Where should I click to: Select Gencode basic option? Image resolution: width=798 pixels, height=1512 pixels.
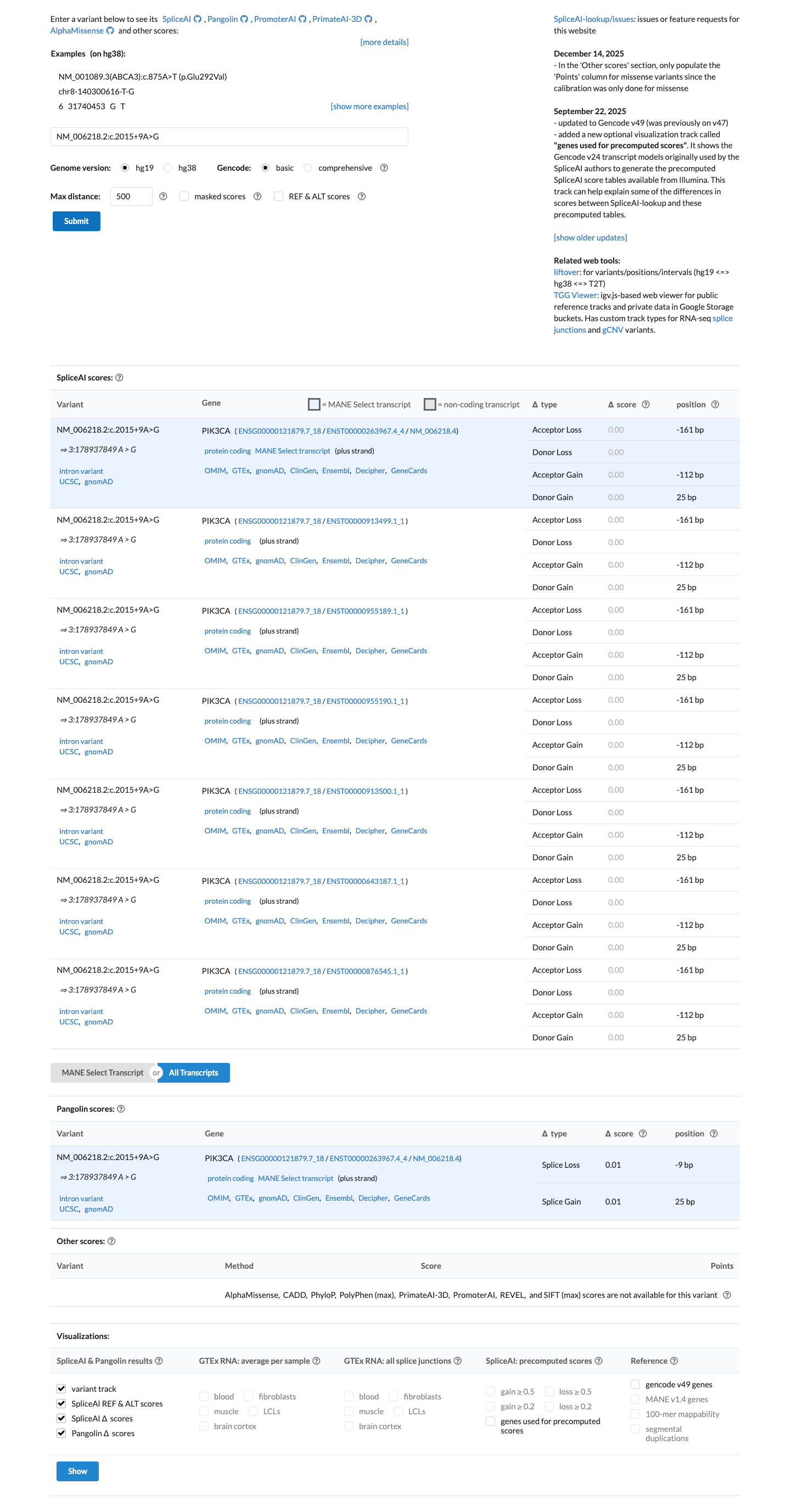point(265,168)
